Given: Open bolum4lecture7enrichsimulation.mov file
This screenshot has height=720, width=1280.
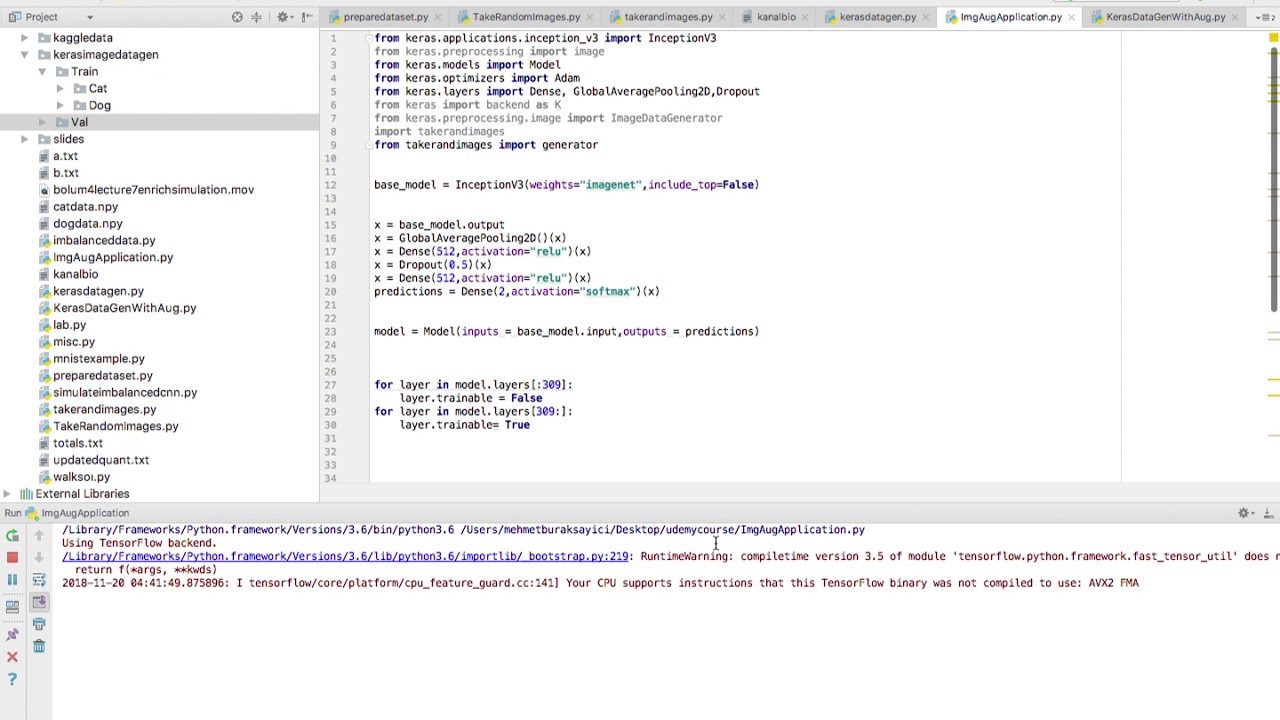Looking at the screenshot, I should 153,190.
